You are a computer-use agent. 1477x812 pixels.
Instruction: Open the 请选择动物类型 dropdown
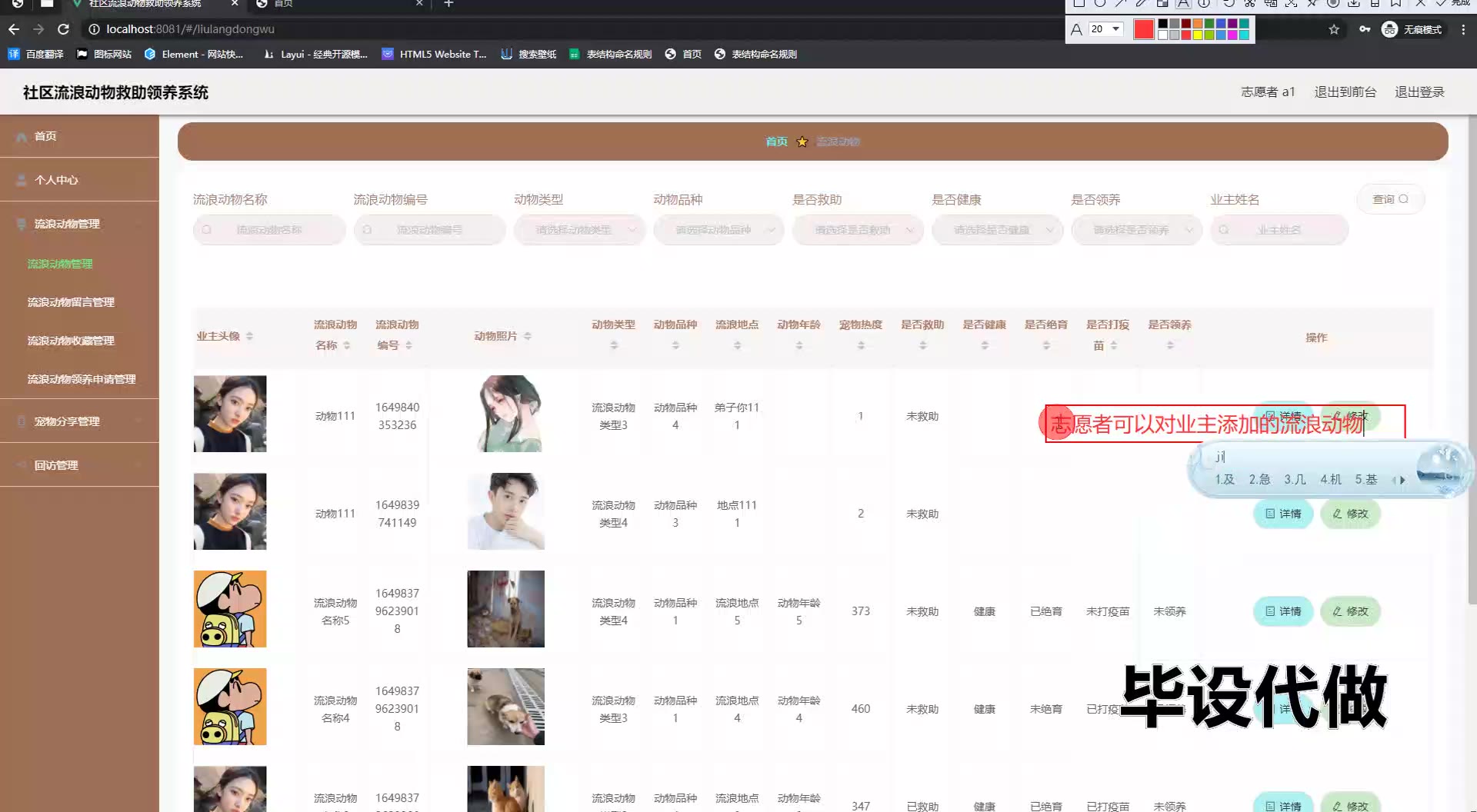(579, 230)
